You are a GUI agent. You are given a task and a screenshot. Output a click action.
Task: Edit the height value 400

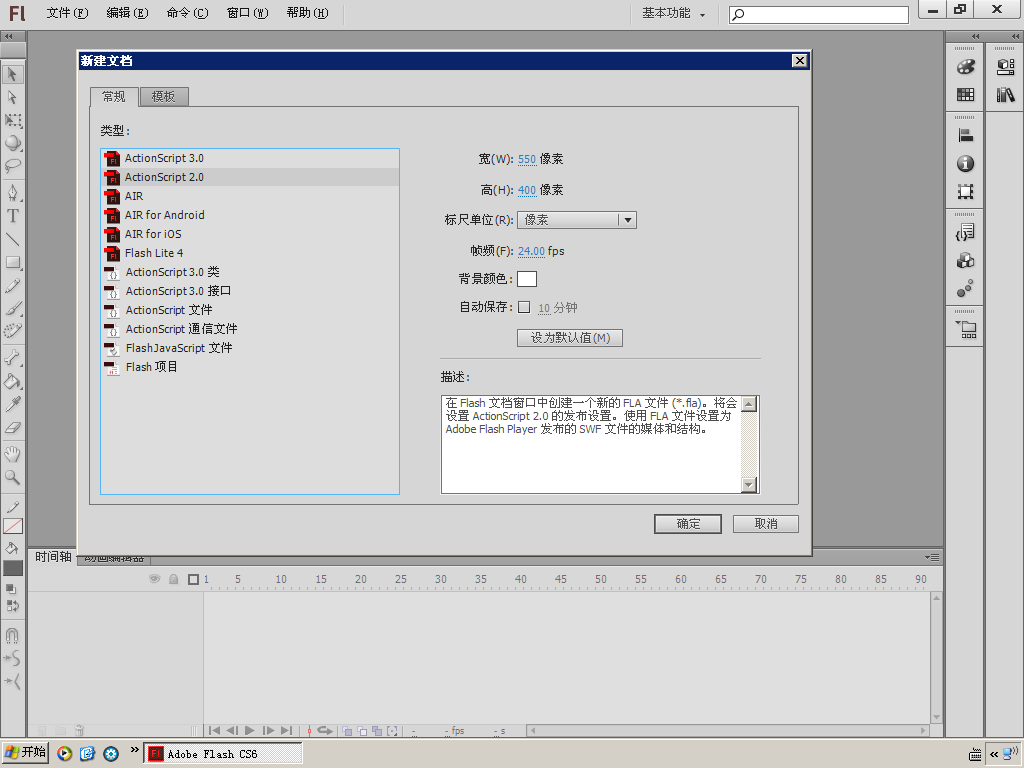[x=526, y=190]
